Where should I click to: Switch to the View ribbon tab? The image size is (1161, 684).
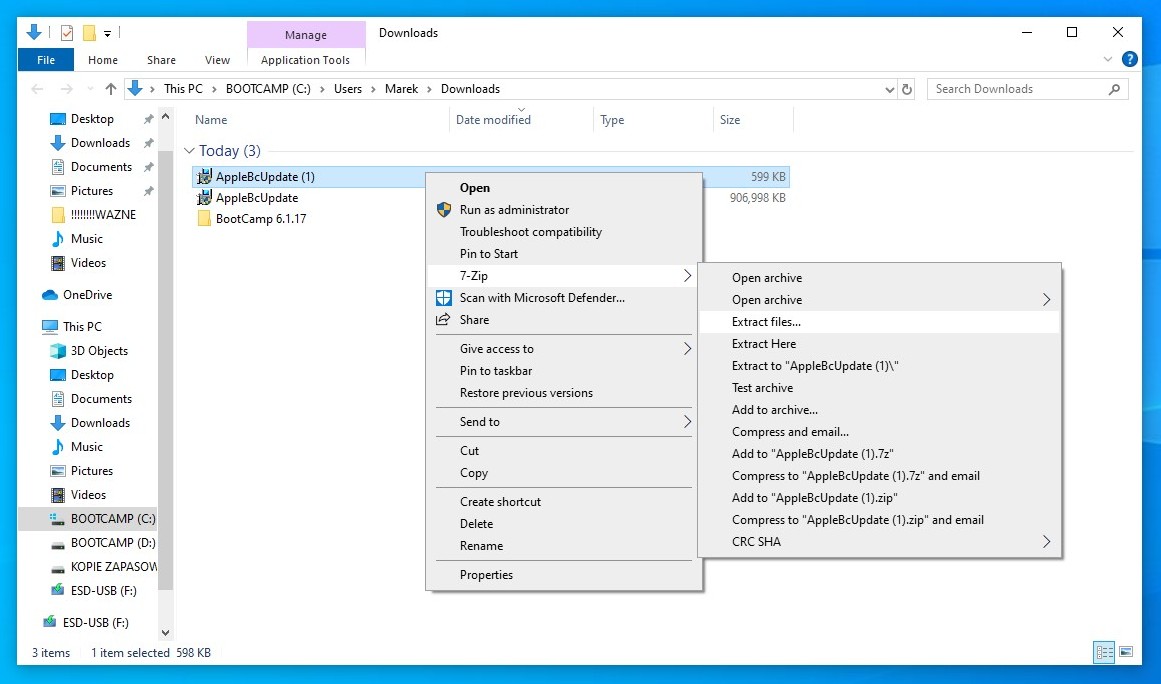[x=218, y=60]
